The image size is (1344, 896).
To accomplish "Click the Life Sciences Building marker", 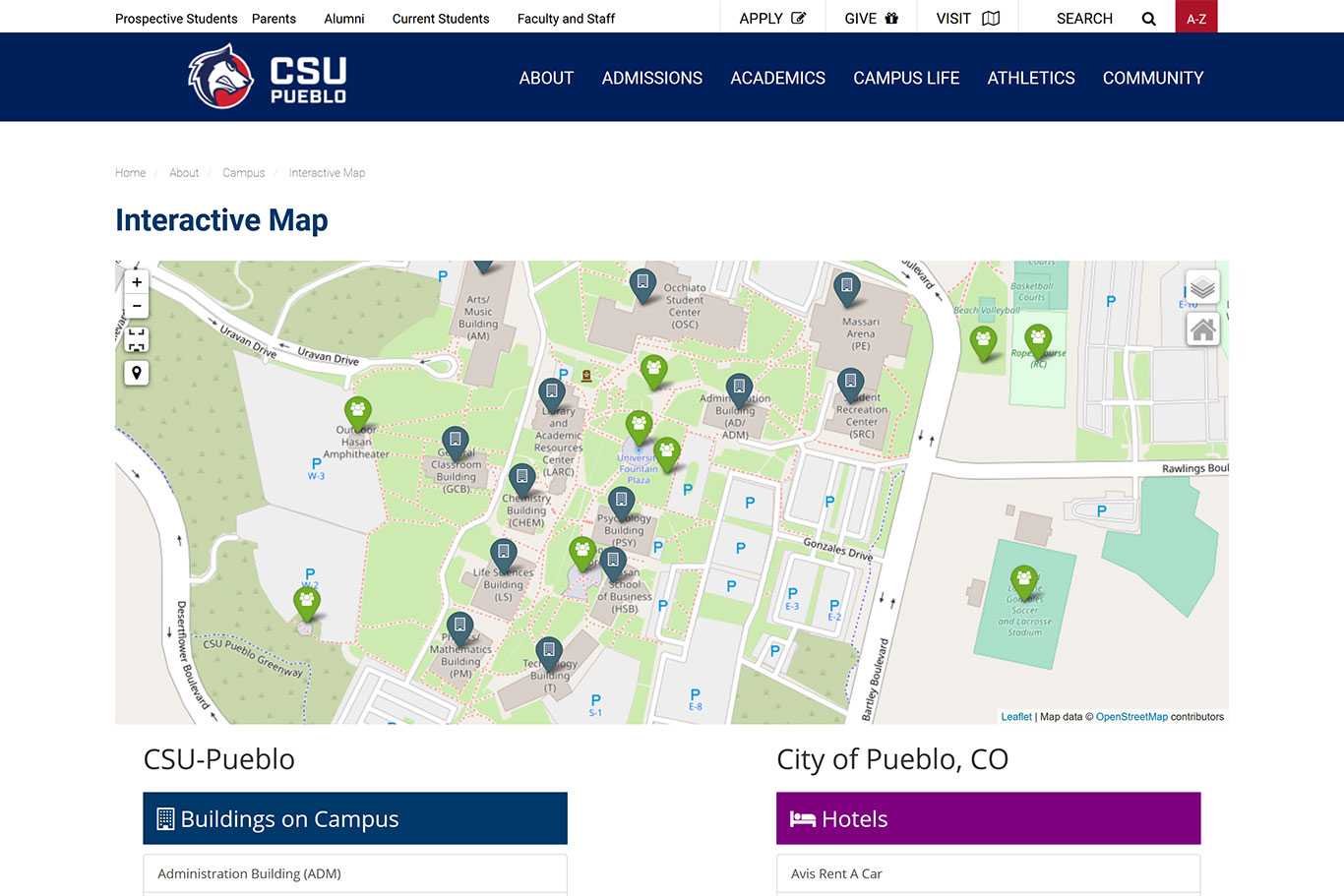I will [504, 556].
